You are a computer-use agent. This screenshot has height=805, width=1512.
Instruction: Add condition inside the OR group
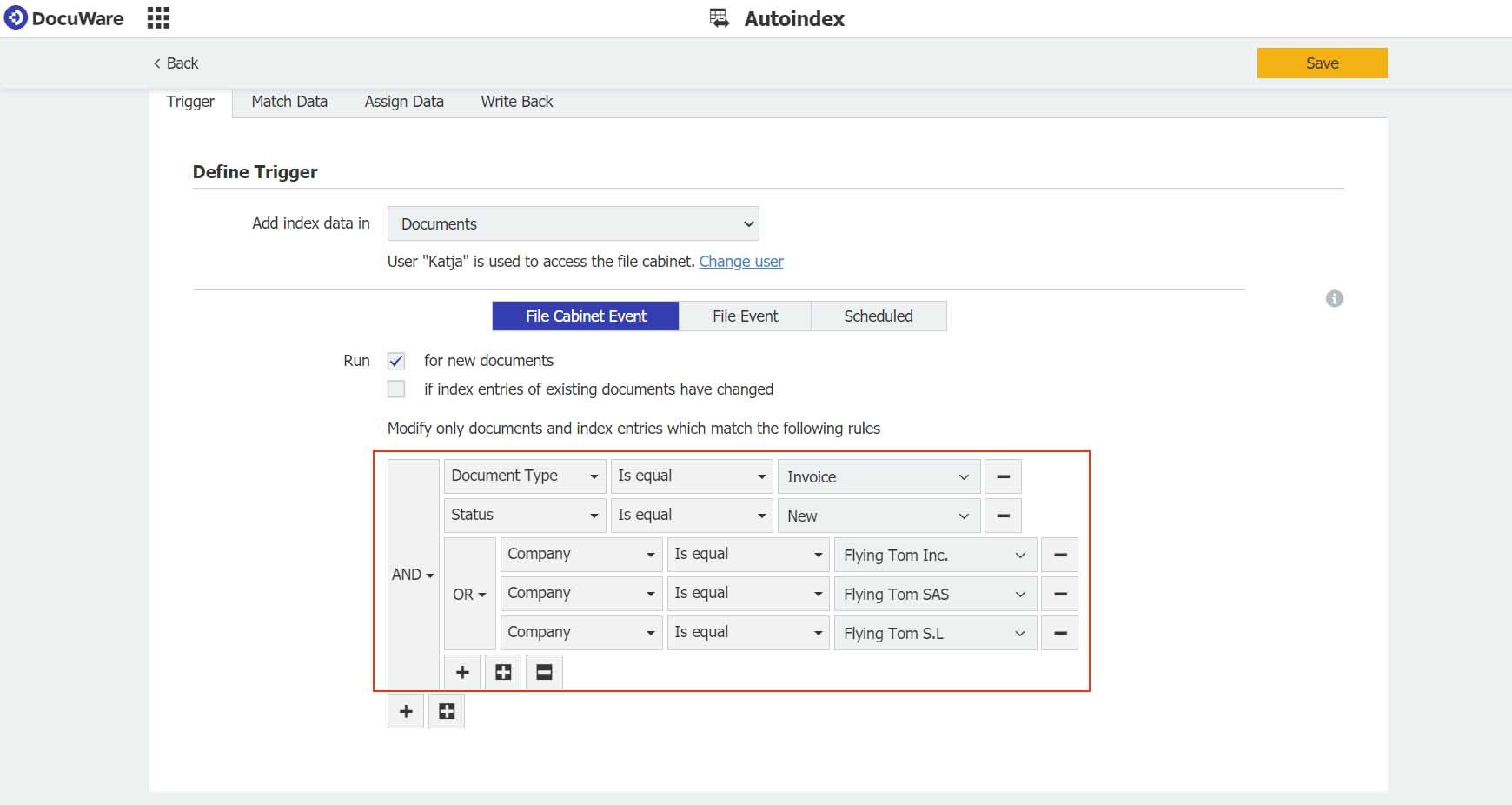[462, 672]
